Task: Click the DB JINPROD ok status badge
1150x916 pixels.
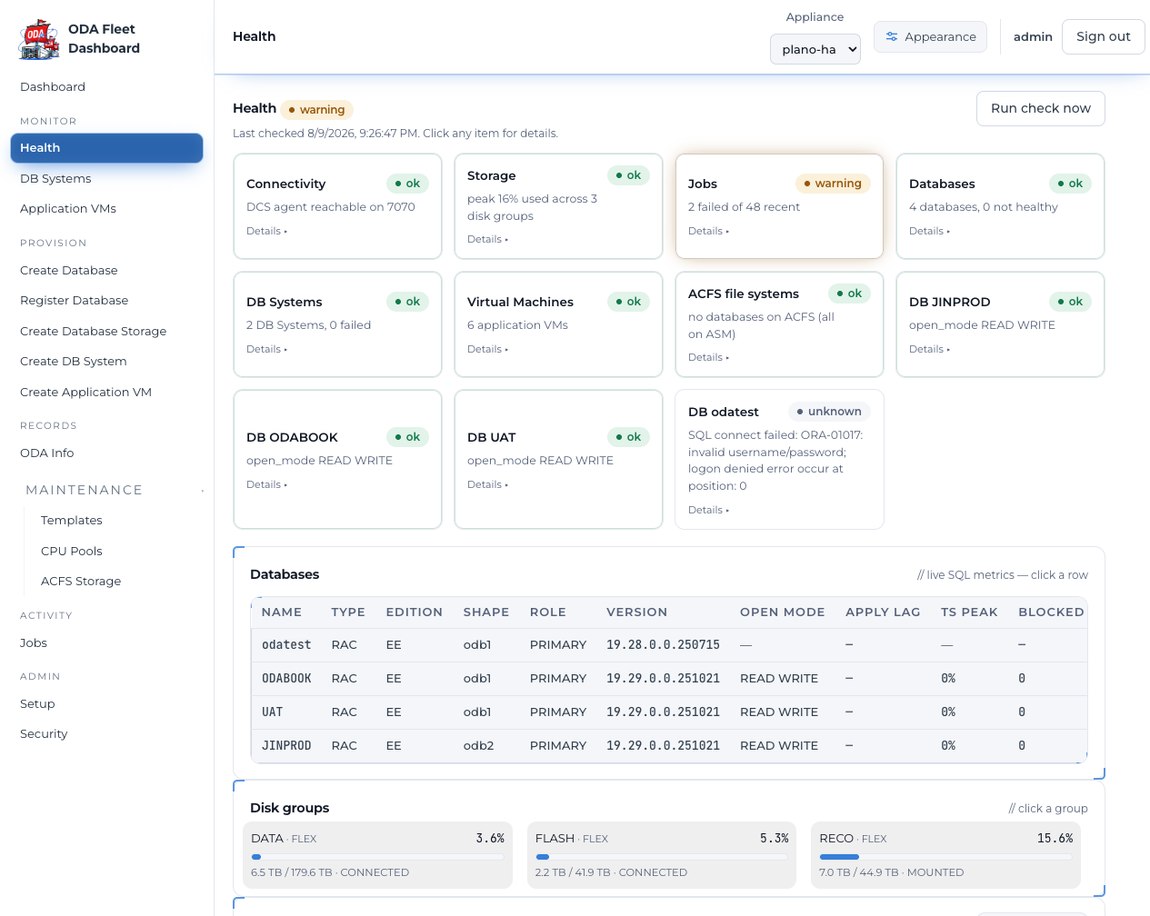Action: click(1069, 301)
